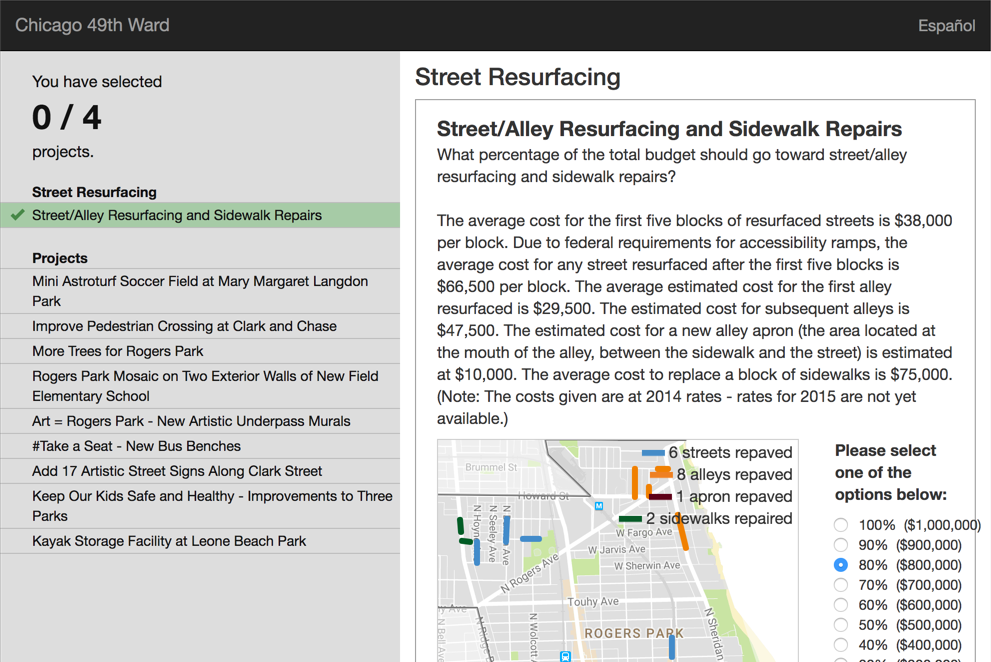Screen dimensions: 991x662
Task: Click the Chicago 49th Ward header title
Action: pyautogui.click(x=91, y=25)
